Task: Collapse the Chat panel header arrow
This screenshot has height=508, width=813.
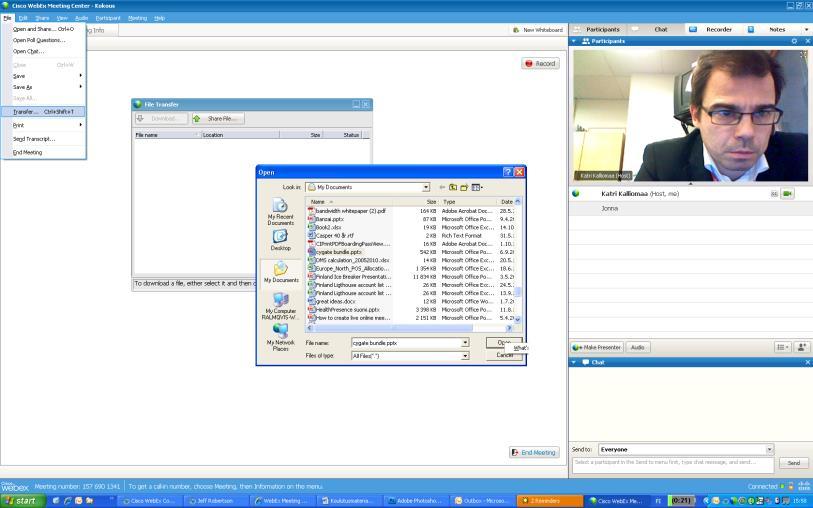Action: [x=574, y=362]
